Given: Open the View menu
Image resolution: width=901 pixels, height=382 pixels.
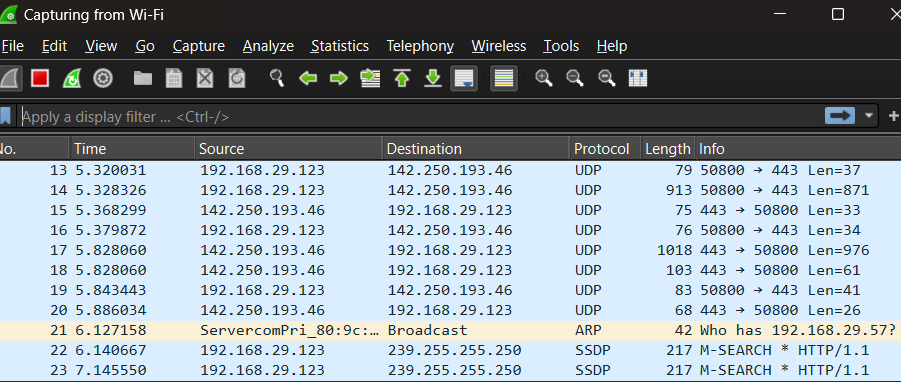Looking at the screenshot, I should tap(101, 46).
